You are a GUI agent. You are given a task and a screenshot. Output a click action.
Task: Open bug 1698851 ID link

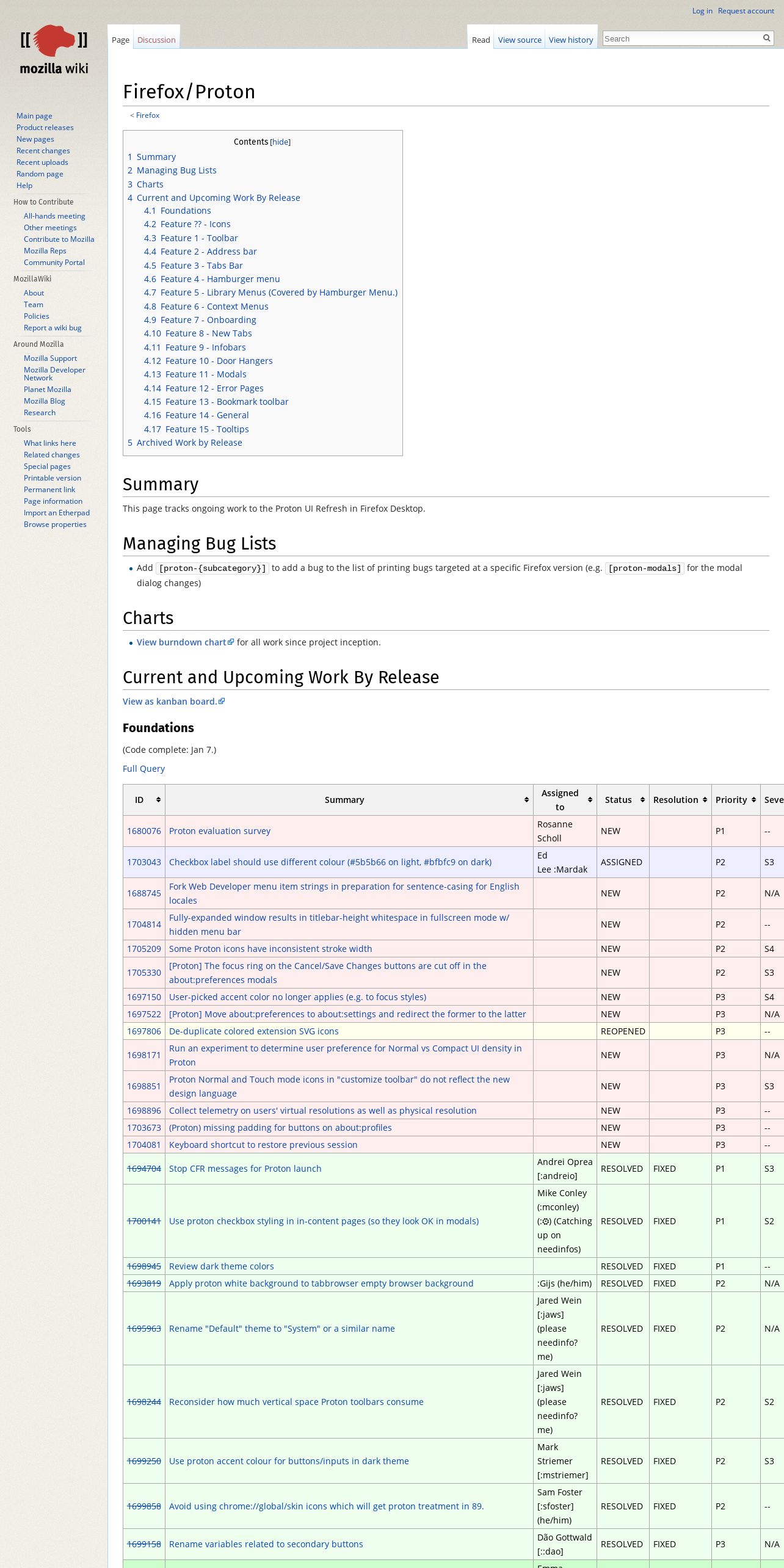tap(144, 1086)
